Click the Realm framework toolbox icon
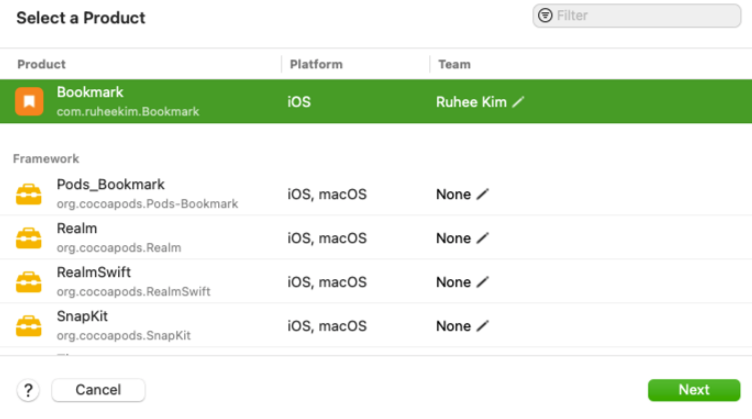This screenshot has height=419, width=752. coord(29,238)
